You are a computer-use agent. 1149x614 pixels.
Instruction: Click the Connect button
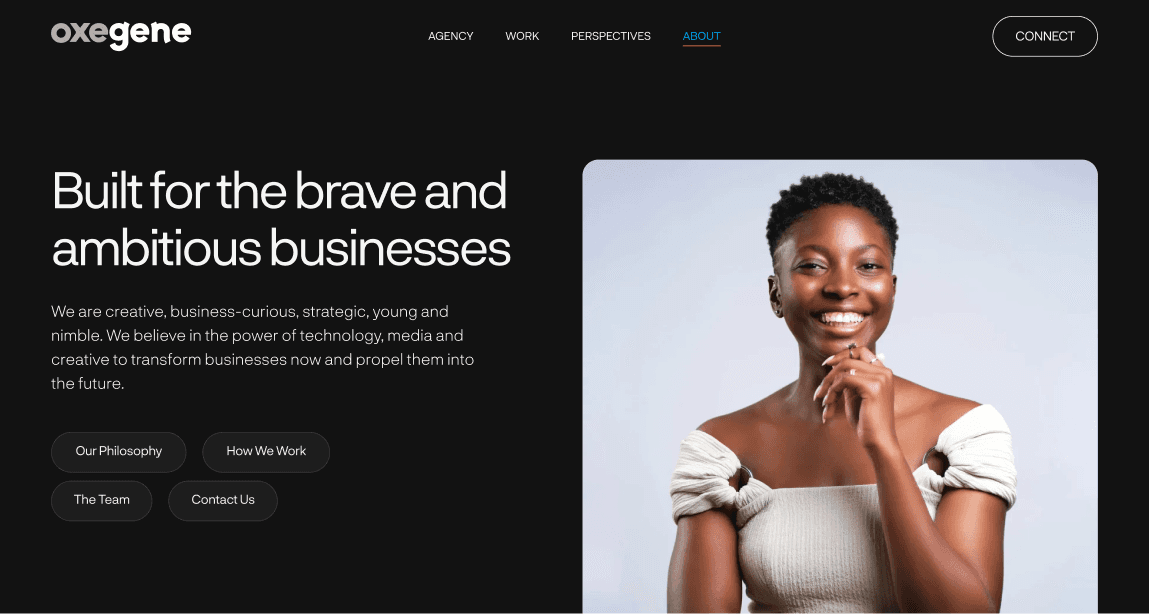point(1044,36)
